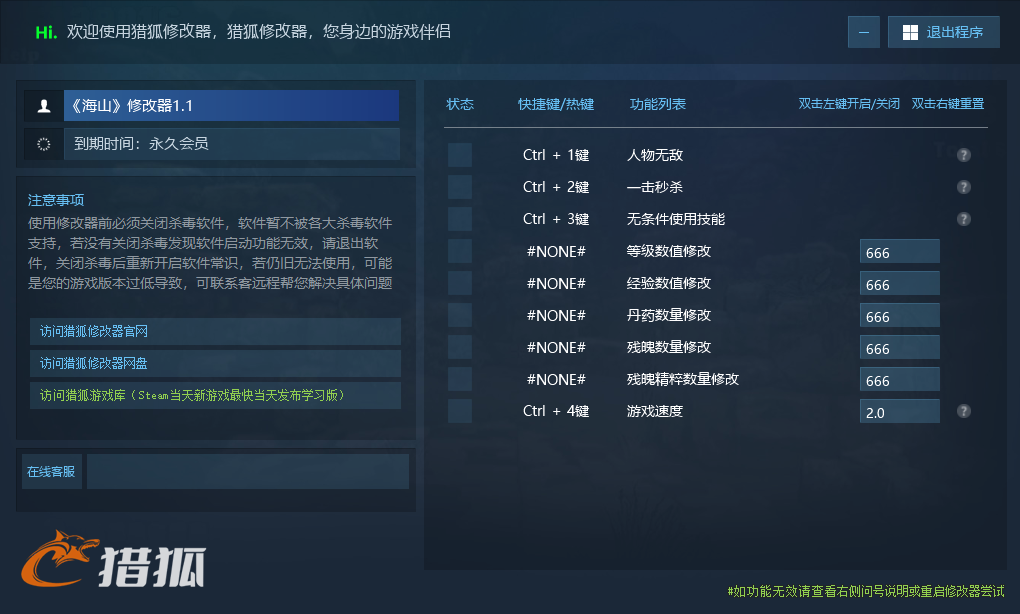The width and height of the screenshot is (1020, 614).
Task: Click the 在线客服 button
Action: click(x=51, y=472)
